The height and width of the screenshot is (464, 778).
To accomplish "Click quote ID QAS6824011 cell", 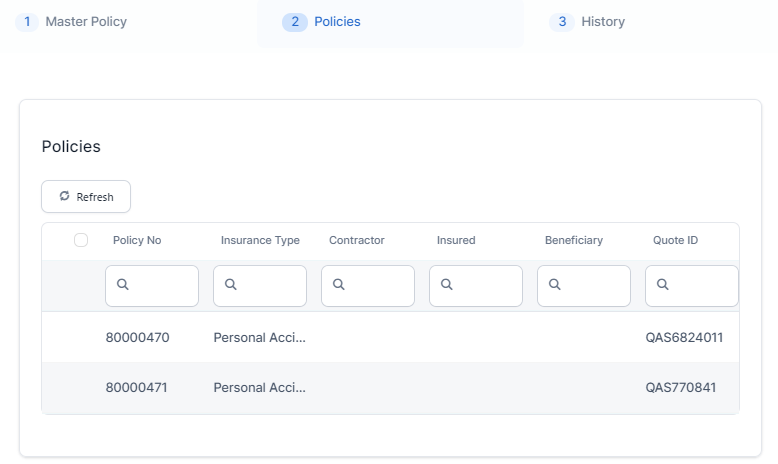I will pyautogui.click(x=684, y=338).
